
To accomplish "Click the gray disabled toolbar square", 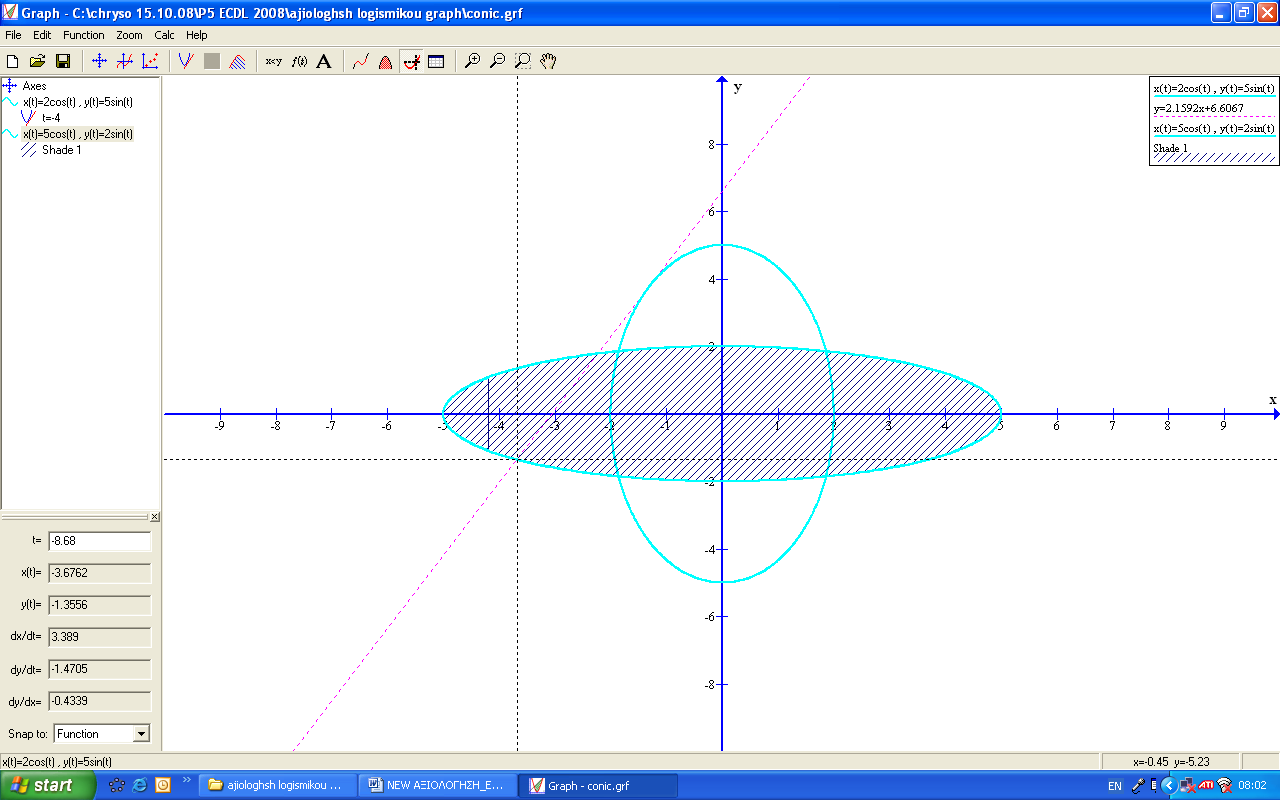I will (x=212, y=61).
